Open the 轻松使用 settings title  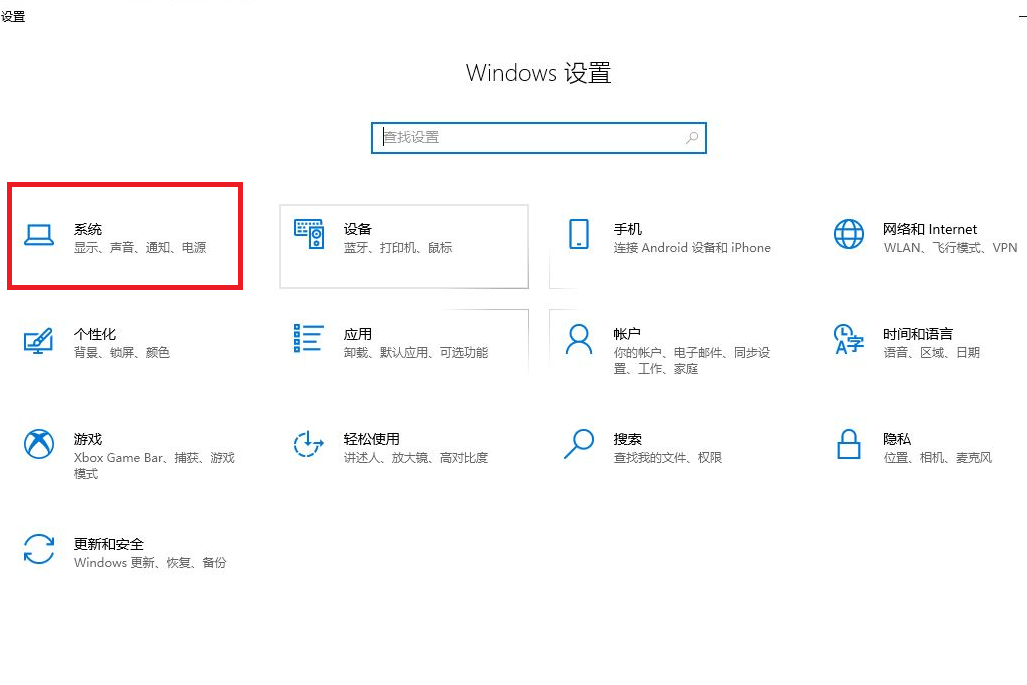[371, 439]
